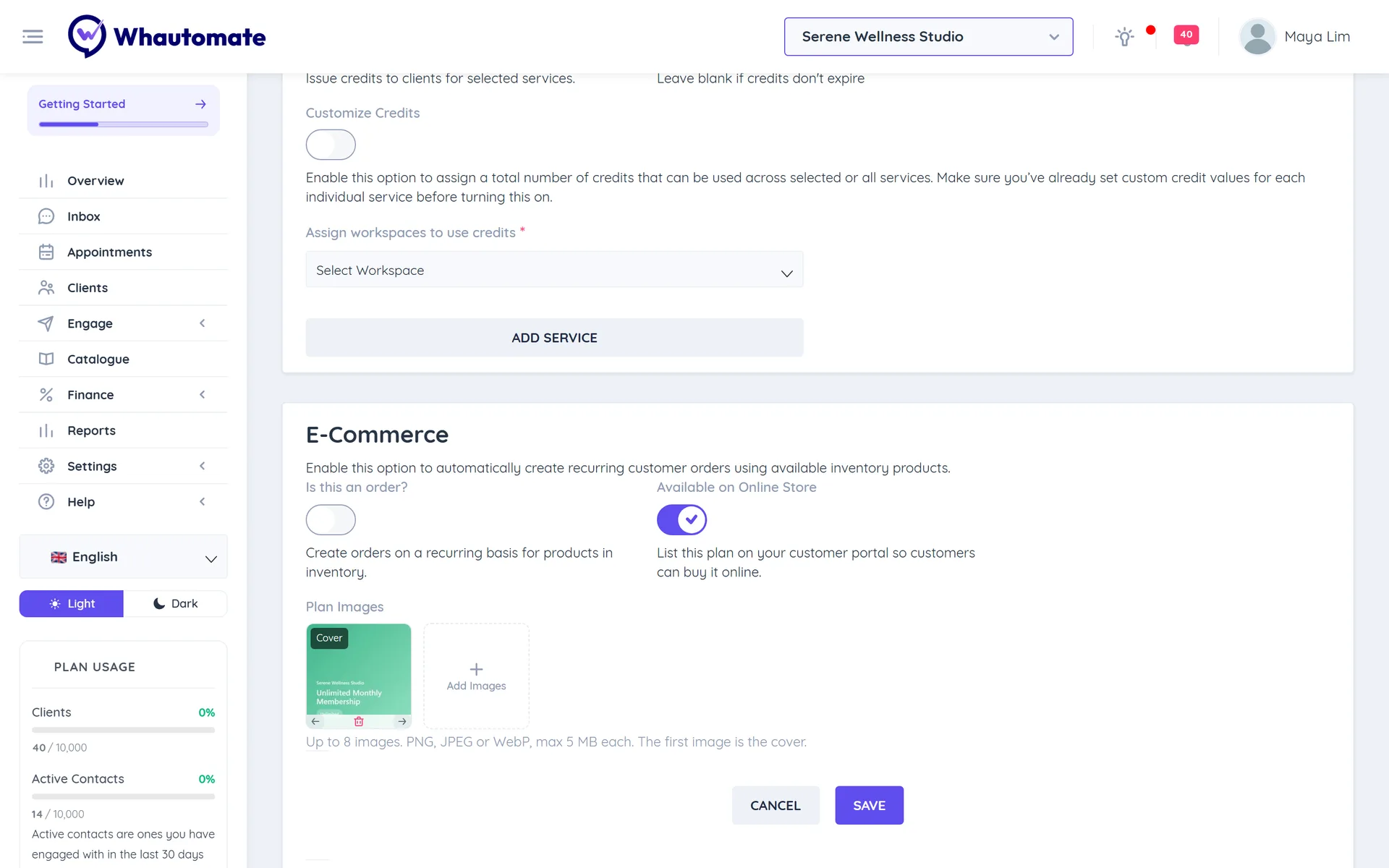Click the Engage paper plane icon
Viewport: 1389px width, 868px height.
point(46,323)
